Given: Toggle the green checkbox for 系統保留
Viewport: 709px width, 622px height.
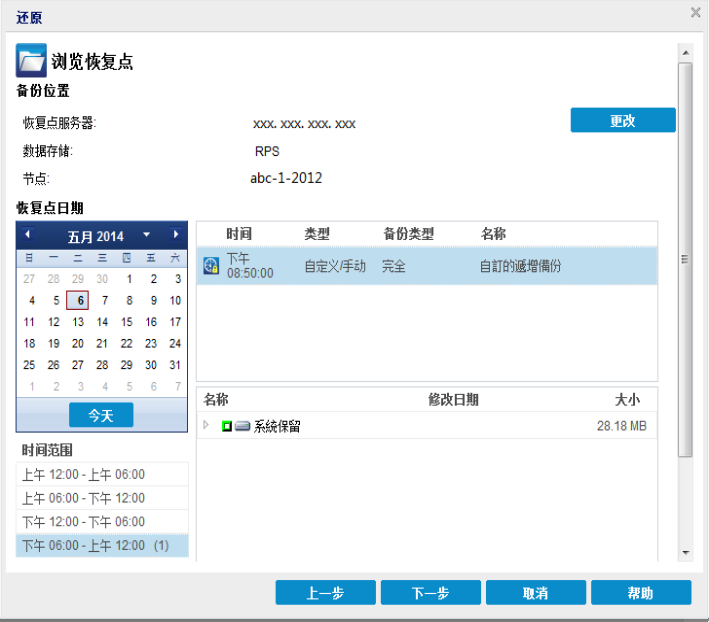Looking at the screenshot, I should pyautogui.click(x=227, y=426).
